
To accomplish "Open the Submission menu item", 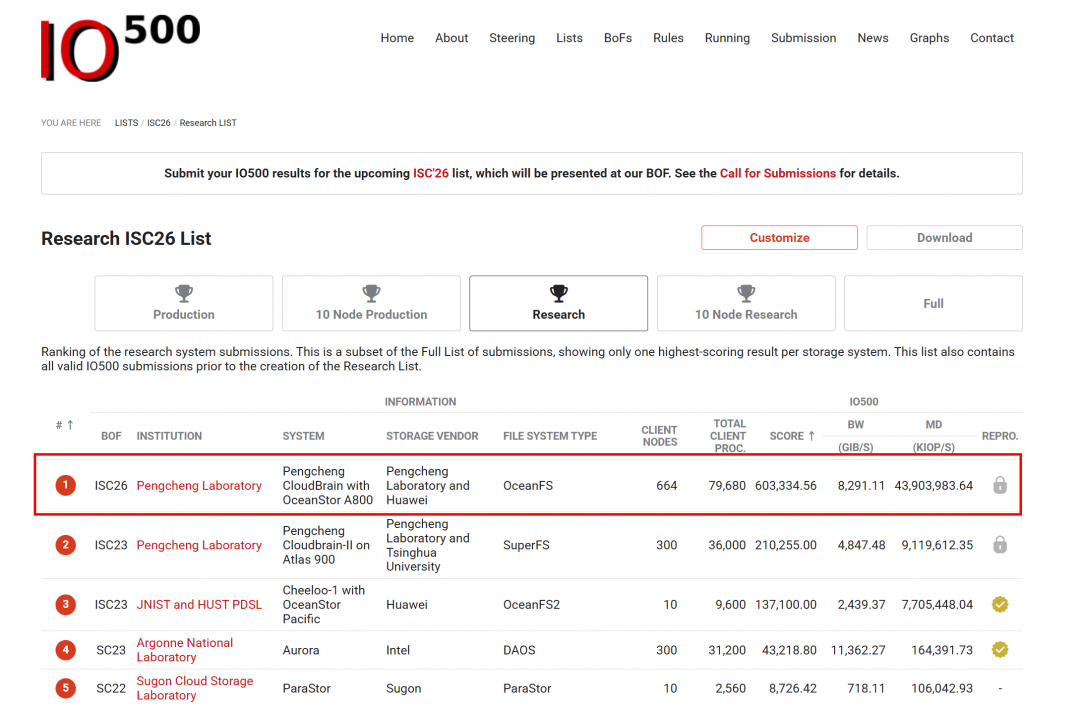I will pos(803,38).
